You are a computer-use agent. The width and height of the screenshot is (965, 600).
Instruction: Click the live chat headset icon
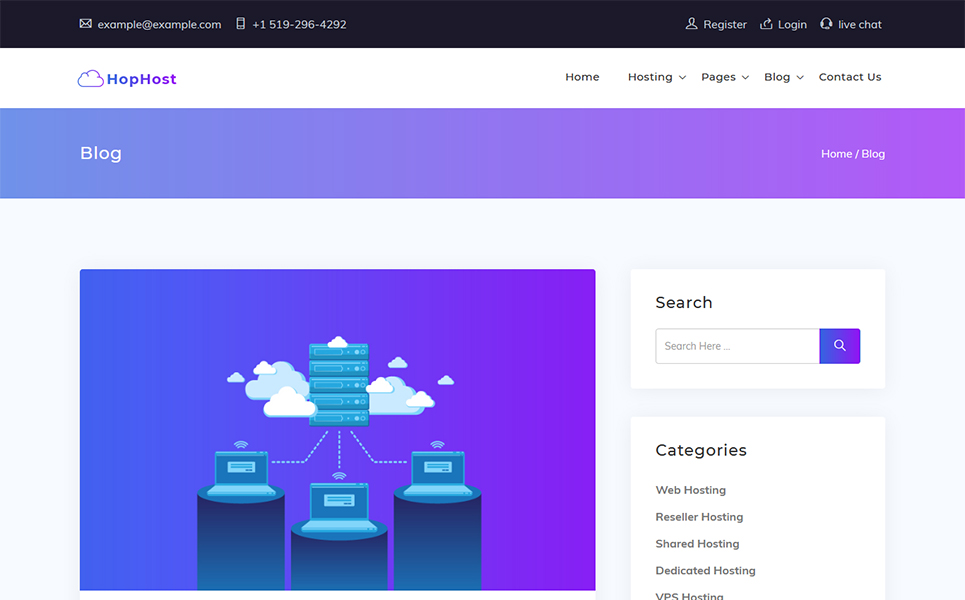click(826, 24)
